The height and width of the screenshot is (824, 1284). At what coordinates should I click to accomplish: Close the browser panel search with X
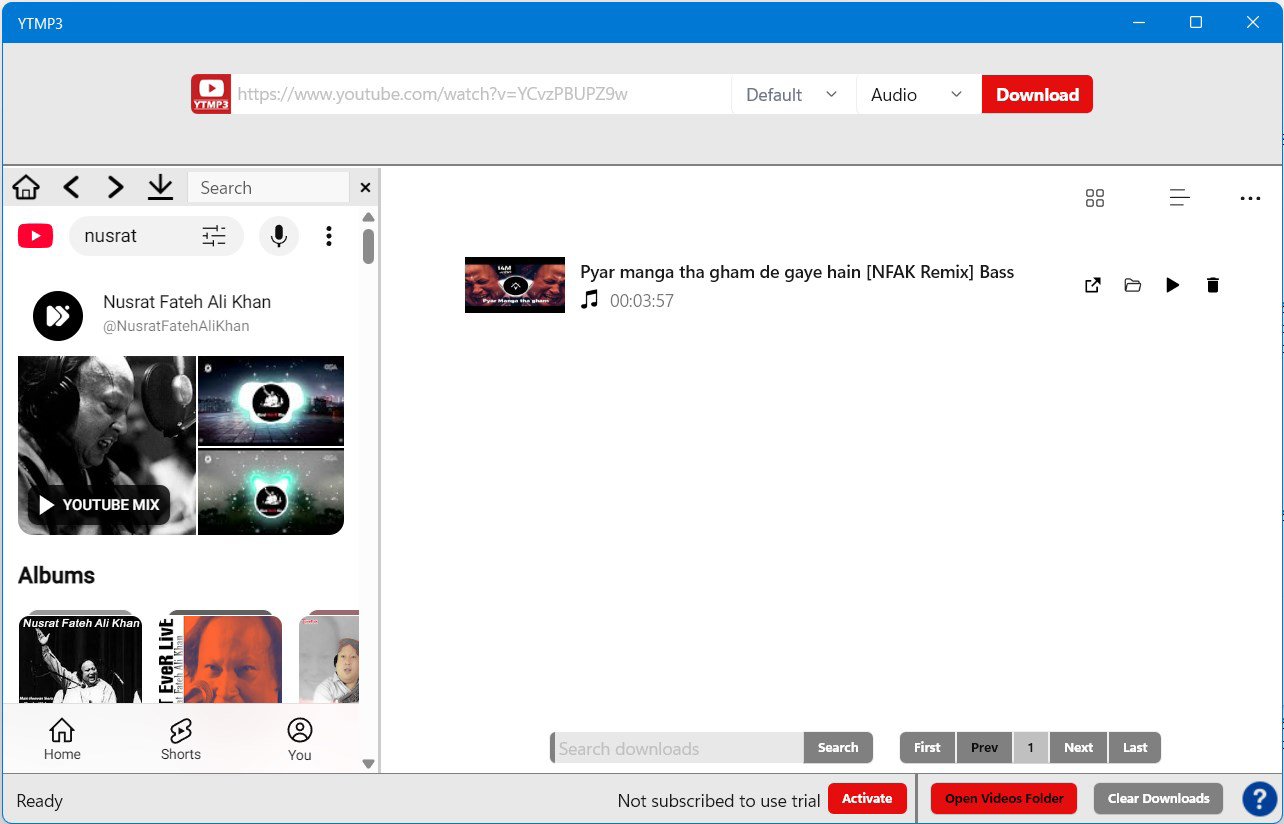pos(365,187)
